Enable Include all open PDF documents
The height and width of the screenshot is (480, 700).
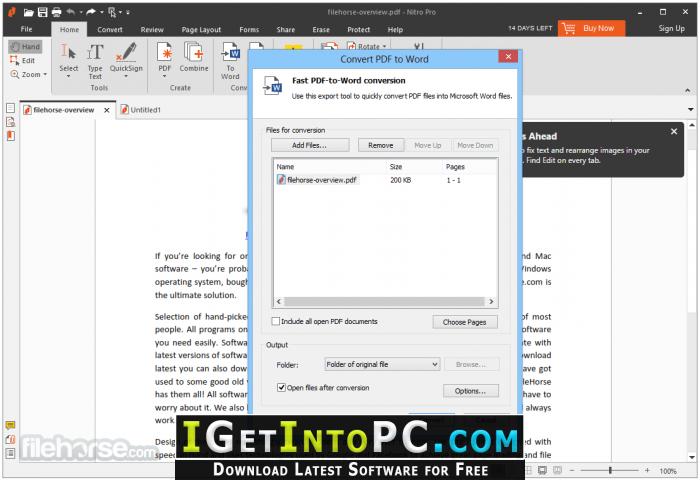276,321
